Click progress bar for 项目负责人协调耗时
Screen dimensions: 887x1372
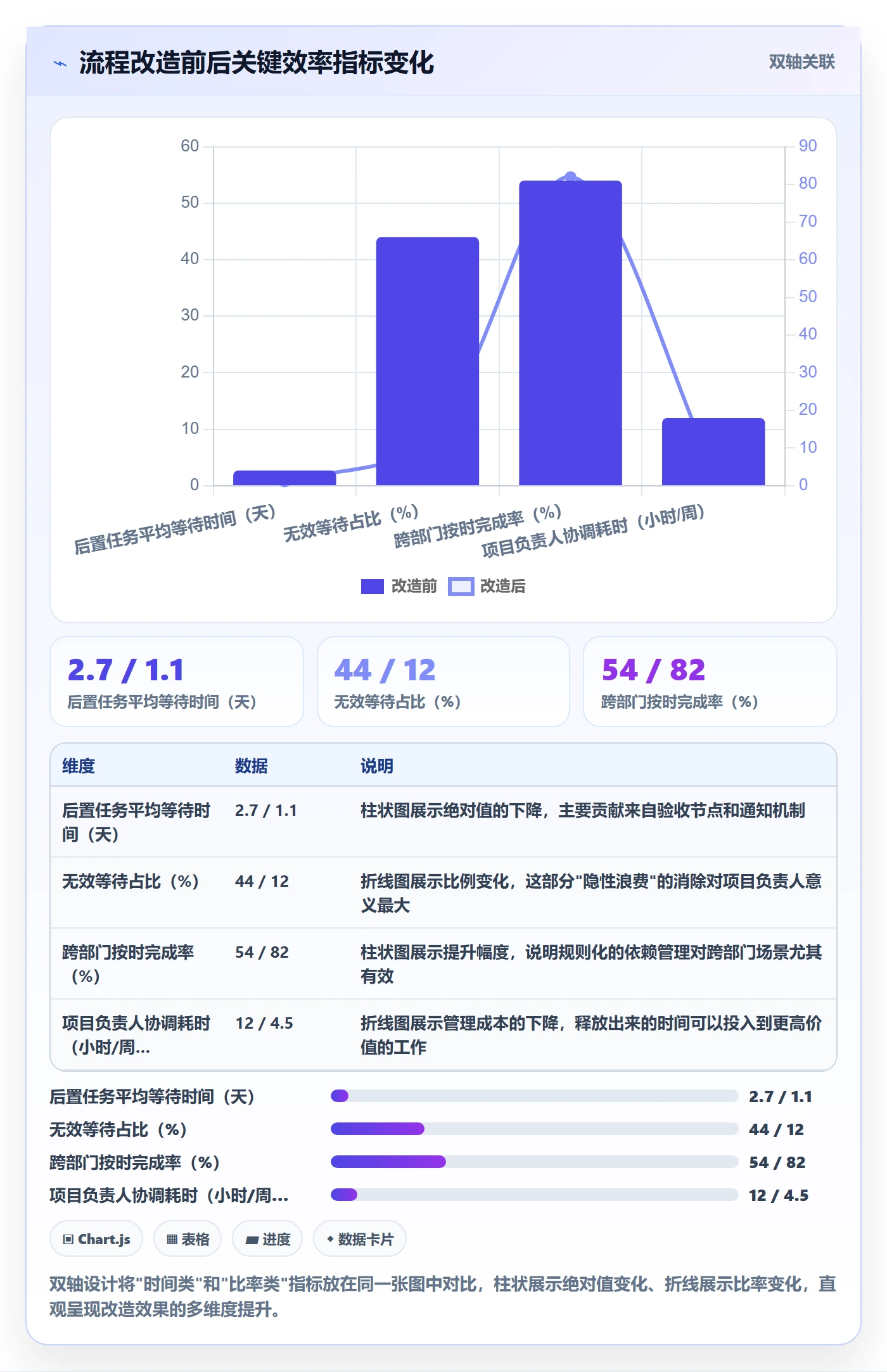tap(535, 1195)
